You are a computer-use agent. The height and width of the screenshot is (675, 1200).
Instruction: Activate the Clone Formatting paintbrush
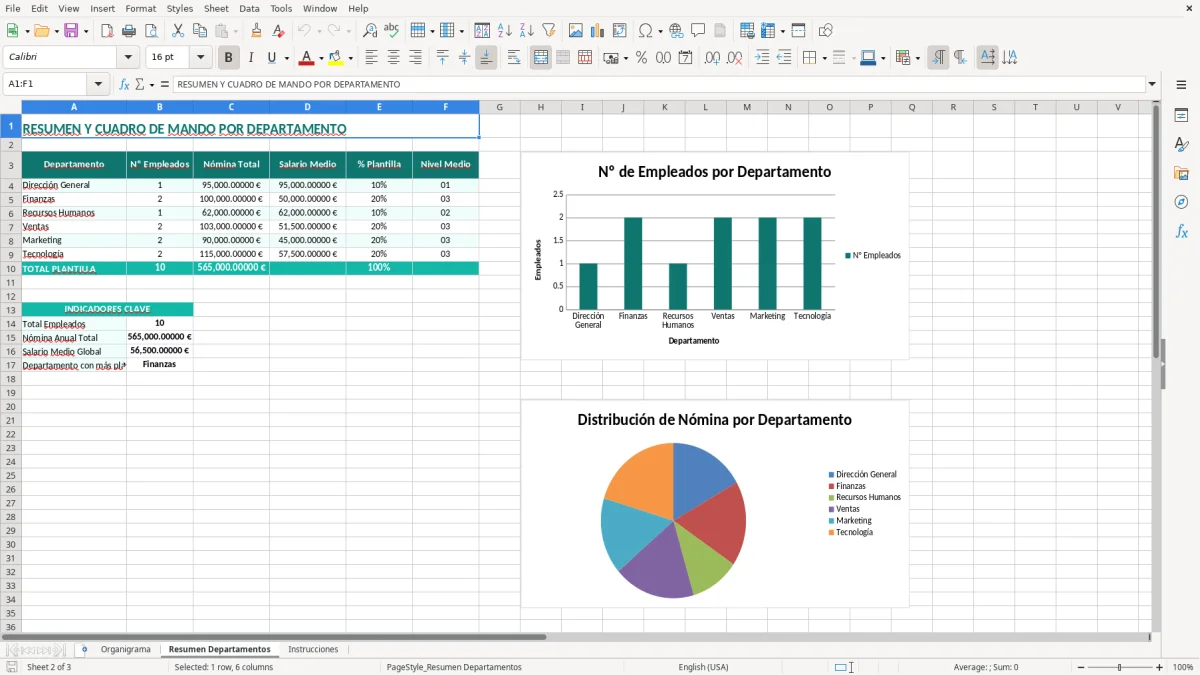click(257, 31)
